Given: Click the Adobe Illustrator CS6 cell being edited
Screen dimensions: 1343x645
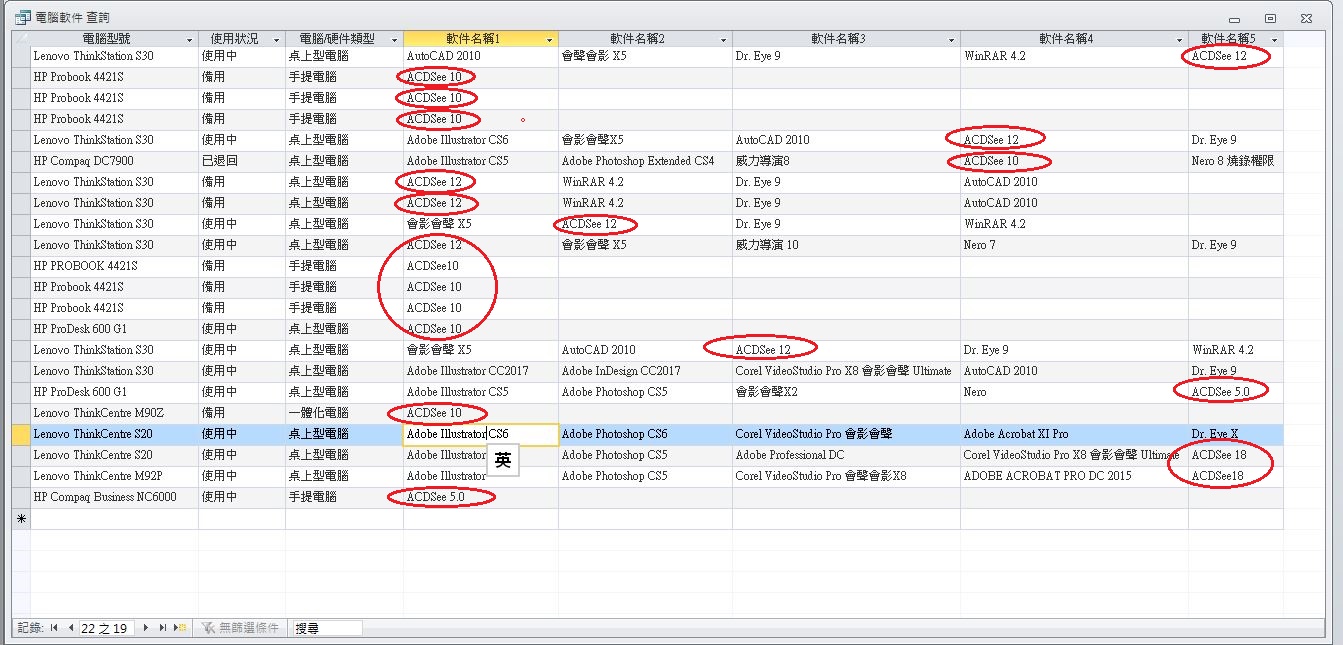Looking at the screenshot, I should (x=481, y=434).
